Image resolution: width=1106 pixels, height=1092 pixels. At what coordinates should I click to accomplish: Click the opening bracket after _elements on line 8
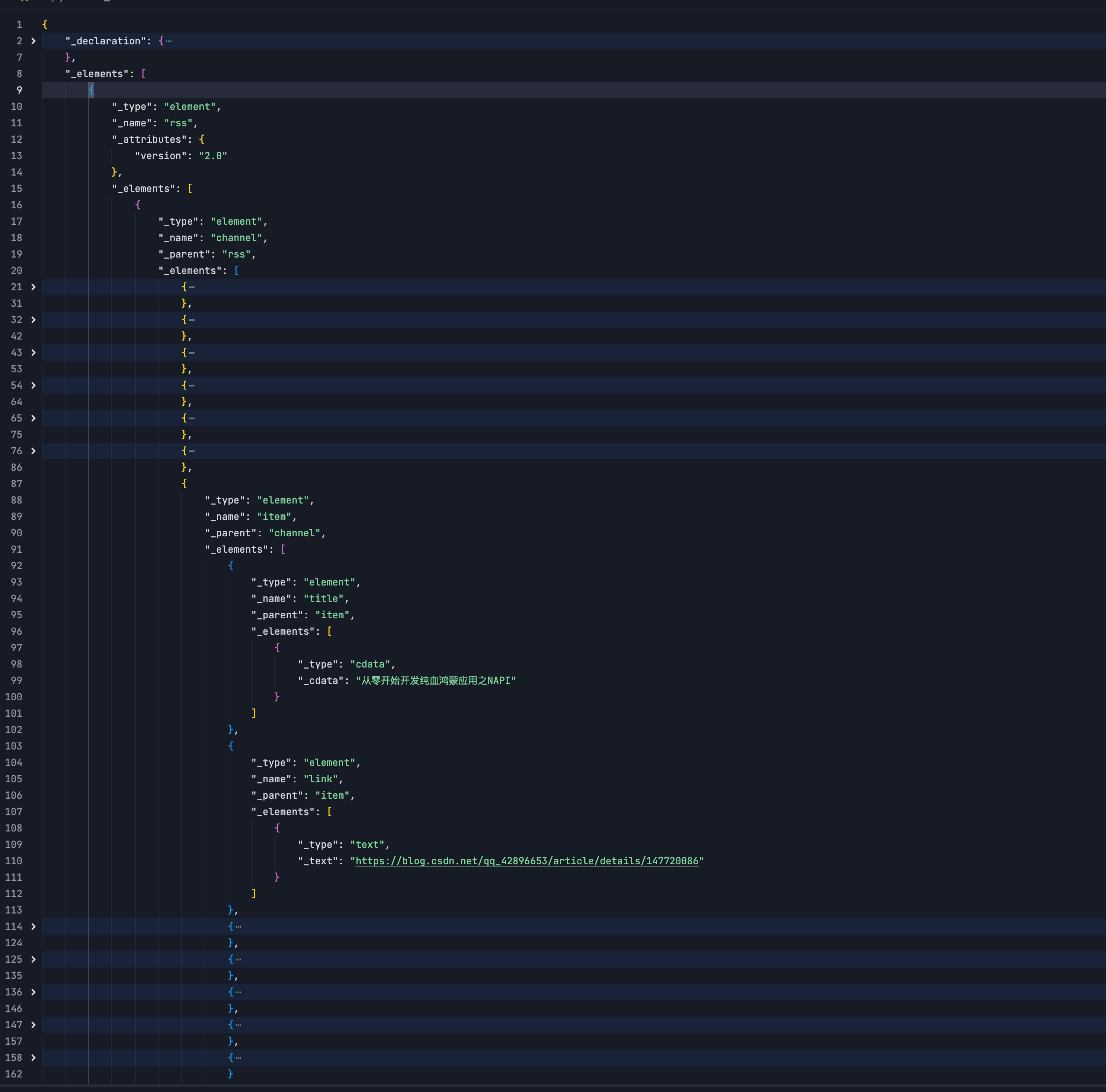[x=143, y=74]
